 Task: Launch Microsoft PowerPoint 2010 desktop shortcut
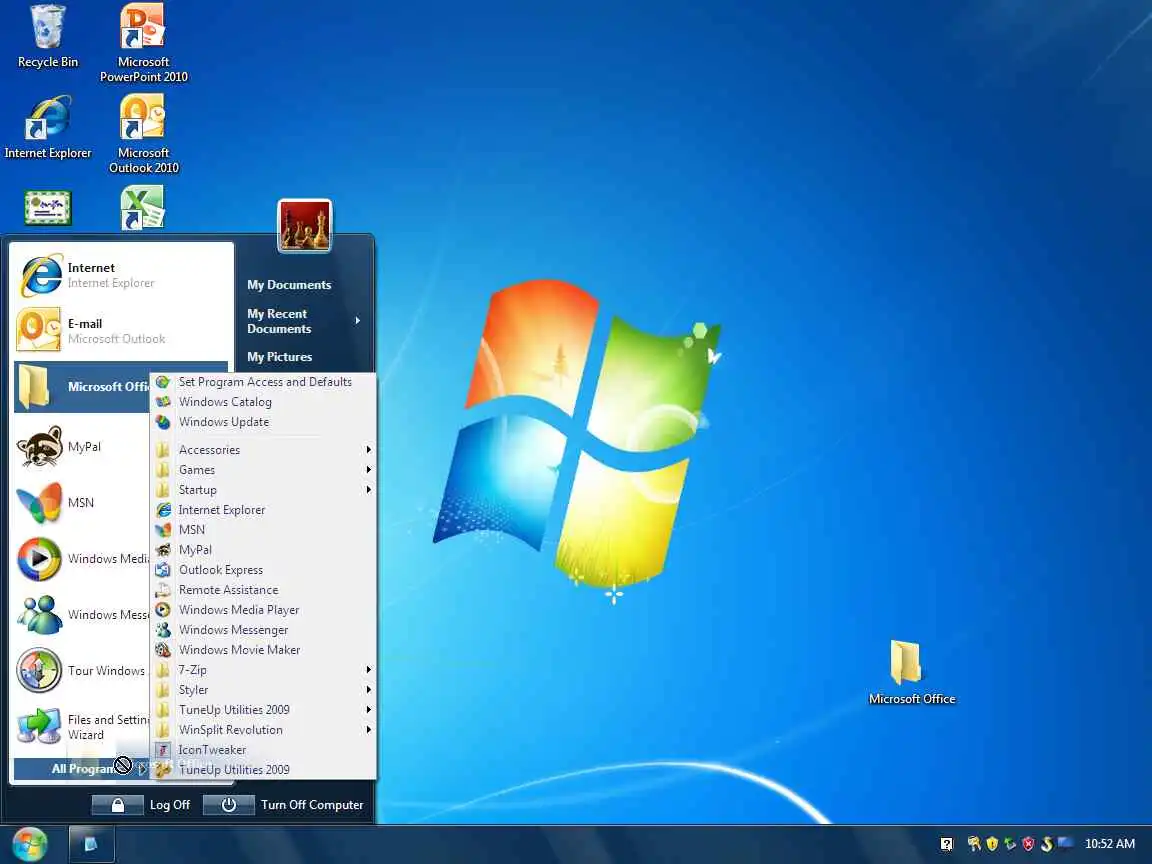pos(143,43)
